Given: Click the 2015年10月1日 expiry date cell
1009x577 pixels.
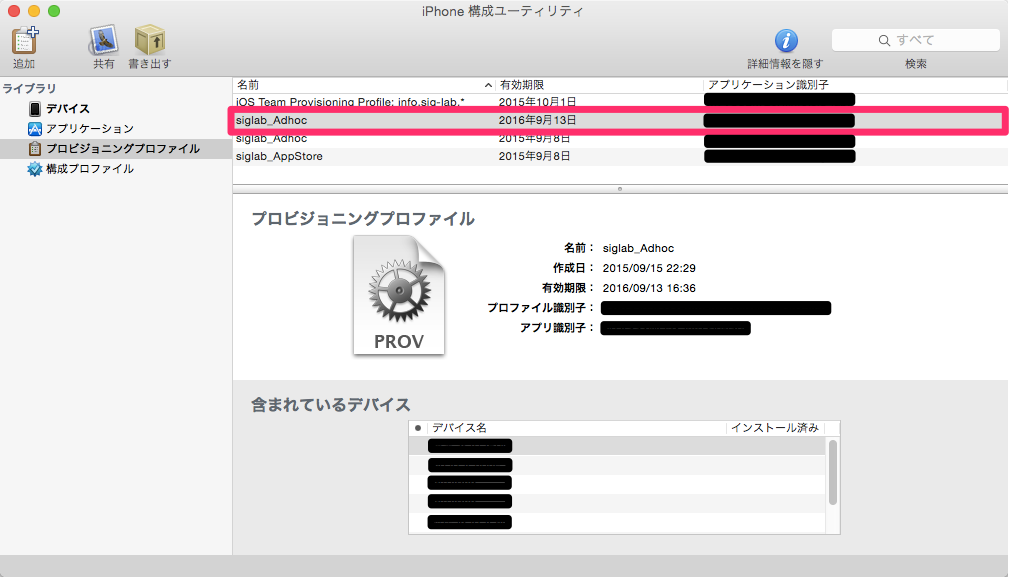Looking at the screenshot, I should [x=537, y=102].
